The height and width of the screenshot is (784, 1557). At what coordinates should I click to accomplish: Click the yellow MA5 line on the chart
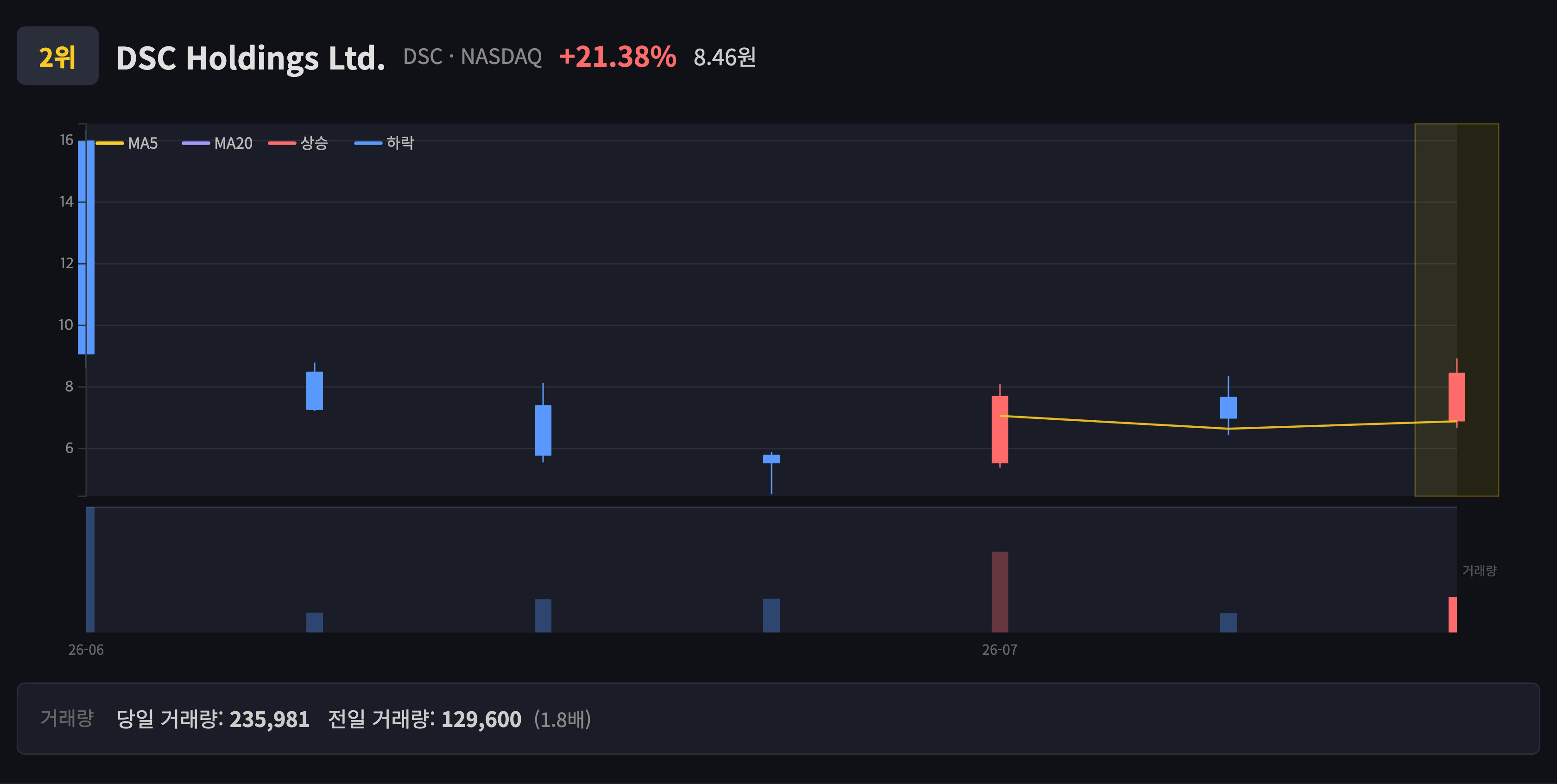(1228, 428)
